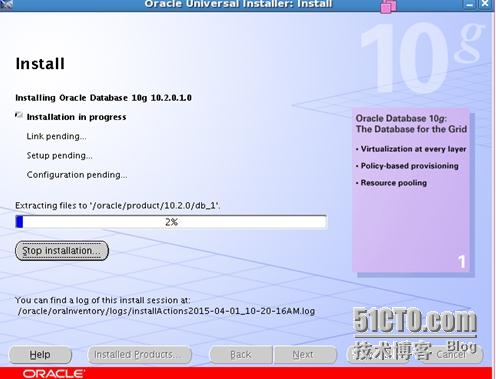Click the pink installer icon in title bar
496x379 pixels.
click(388, 6)
